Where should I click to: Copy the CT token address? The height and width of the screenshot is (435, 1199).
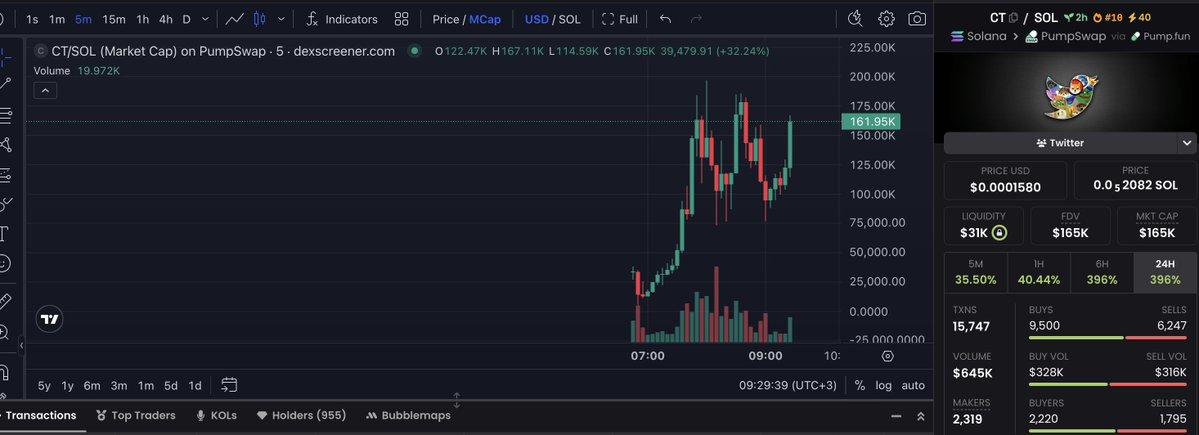click(x=1014, y=18)
